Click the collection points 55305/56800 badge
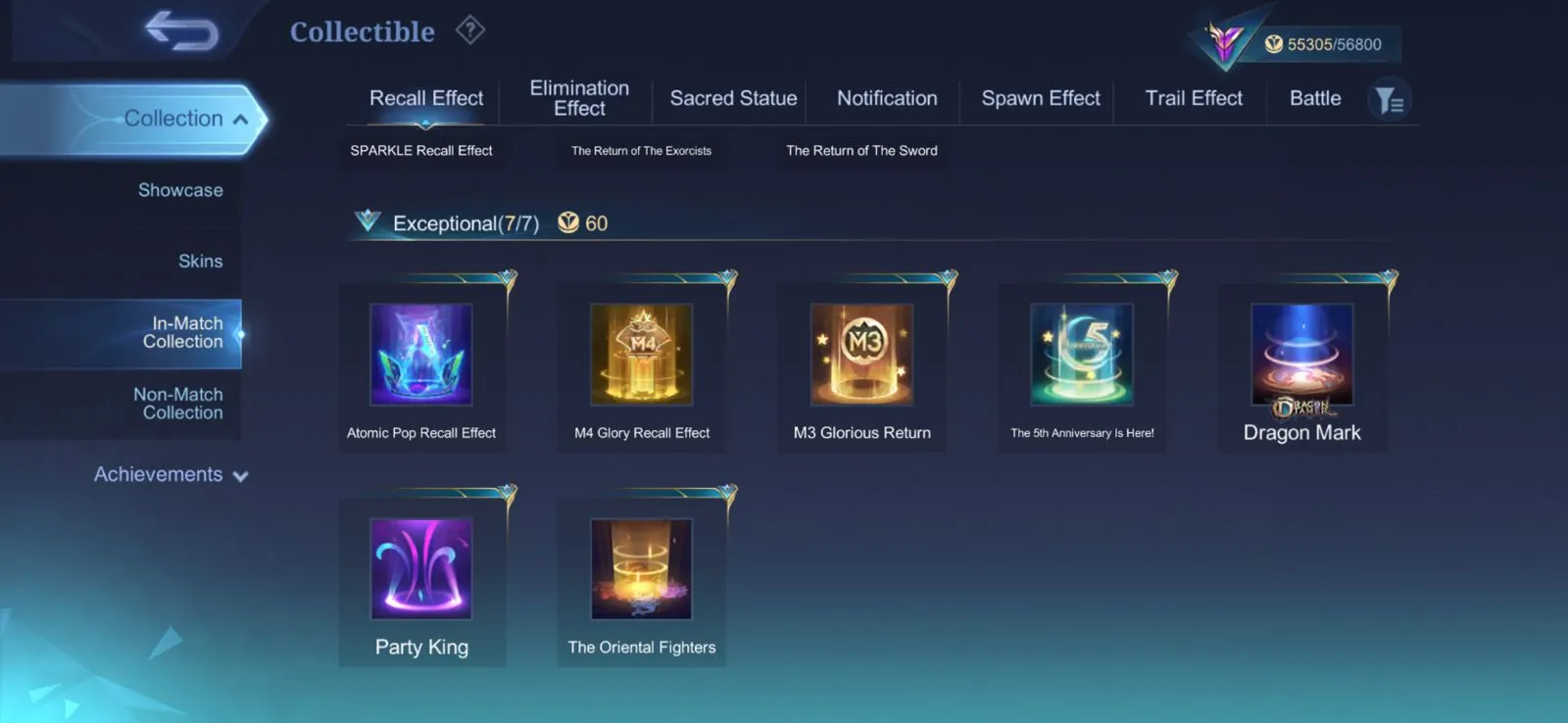 click(1323, 44)
